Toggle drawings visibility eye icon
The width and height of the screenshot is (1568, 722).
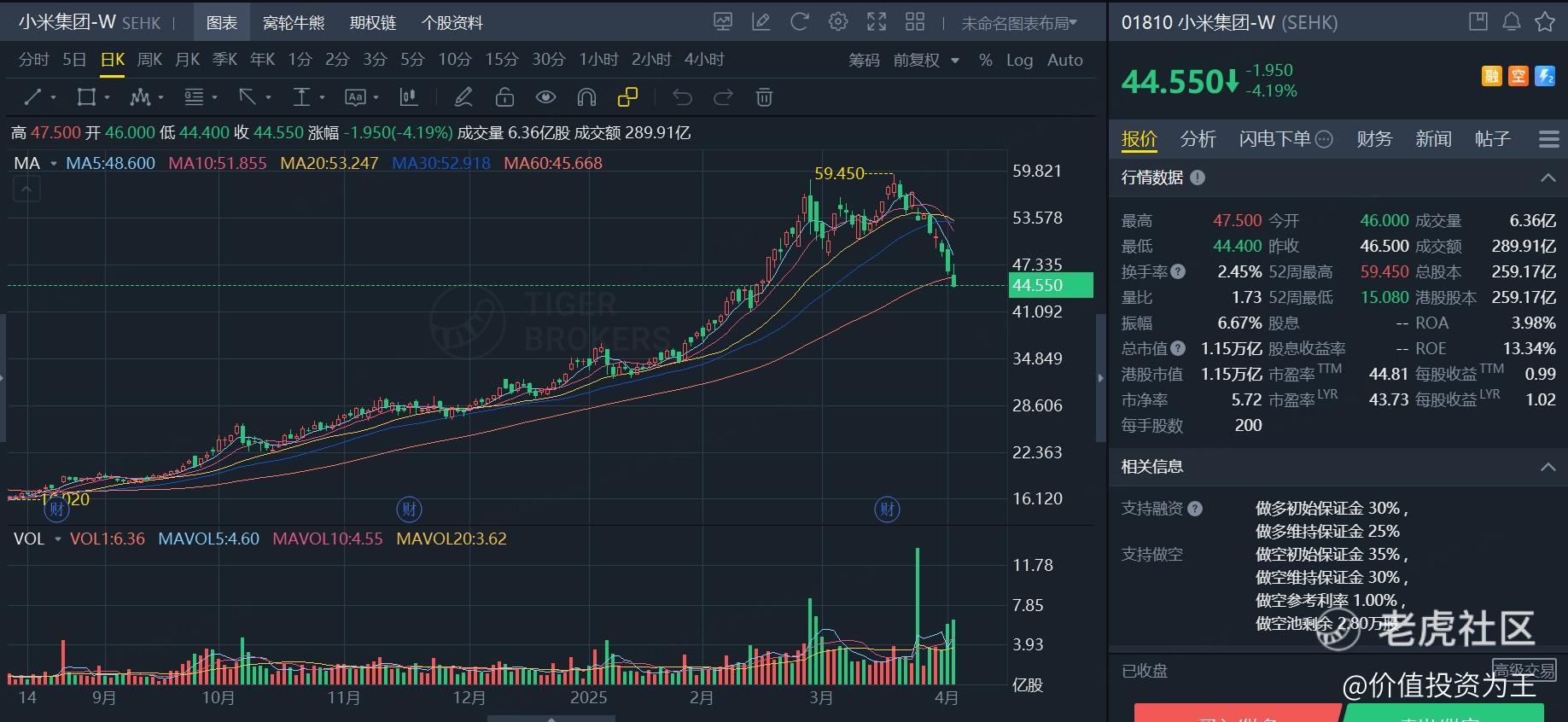point(545,97)
